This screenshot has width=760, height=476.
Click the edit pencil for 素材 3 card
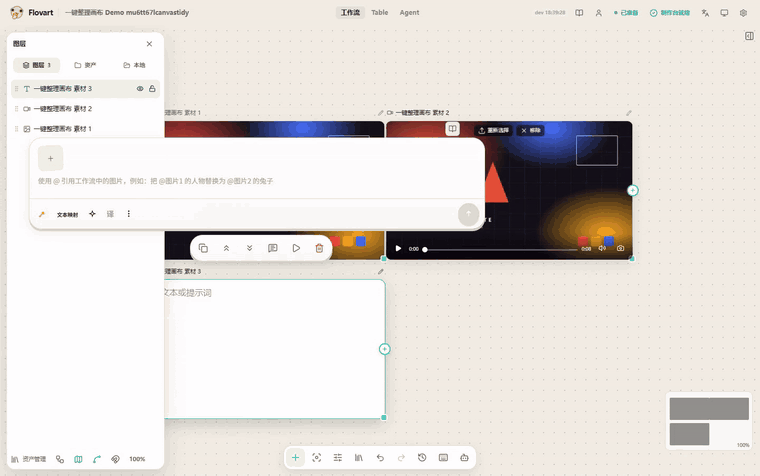coord(380,272)
